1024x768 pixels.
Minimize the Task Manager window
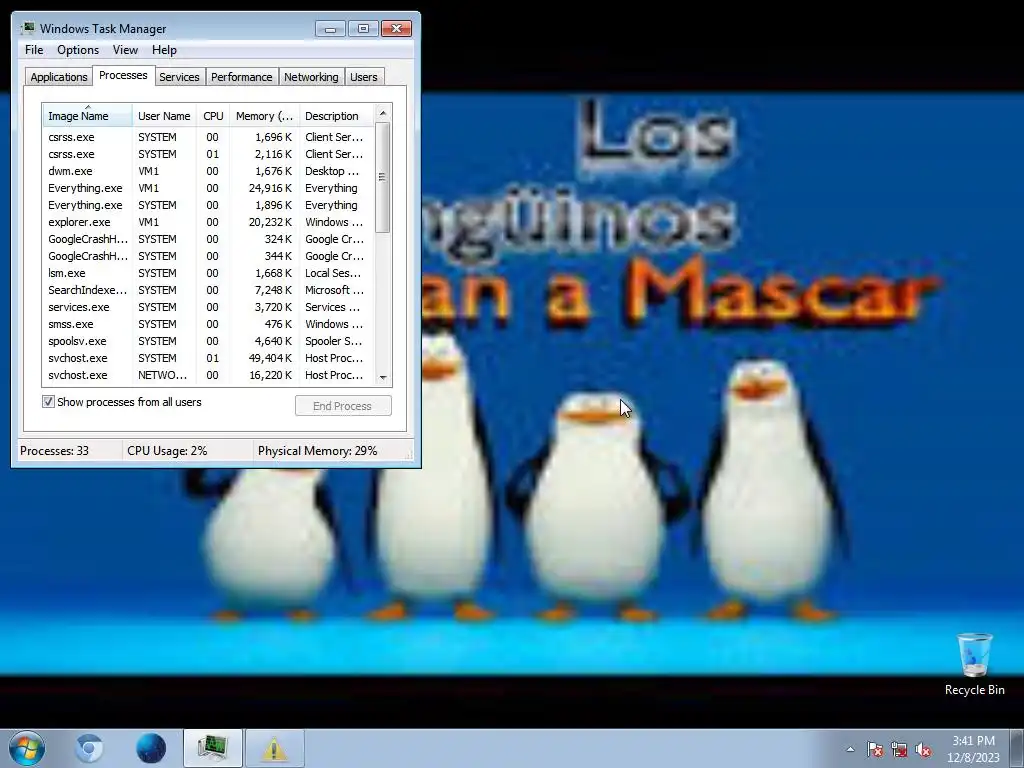(x=330, y=29)
